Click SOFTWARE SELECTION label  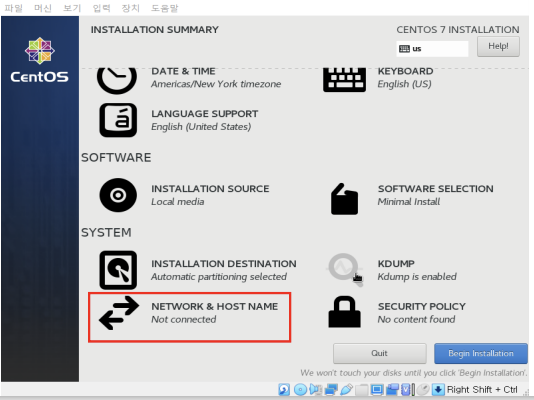pyautogui.click(x=436, y=189)
